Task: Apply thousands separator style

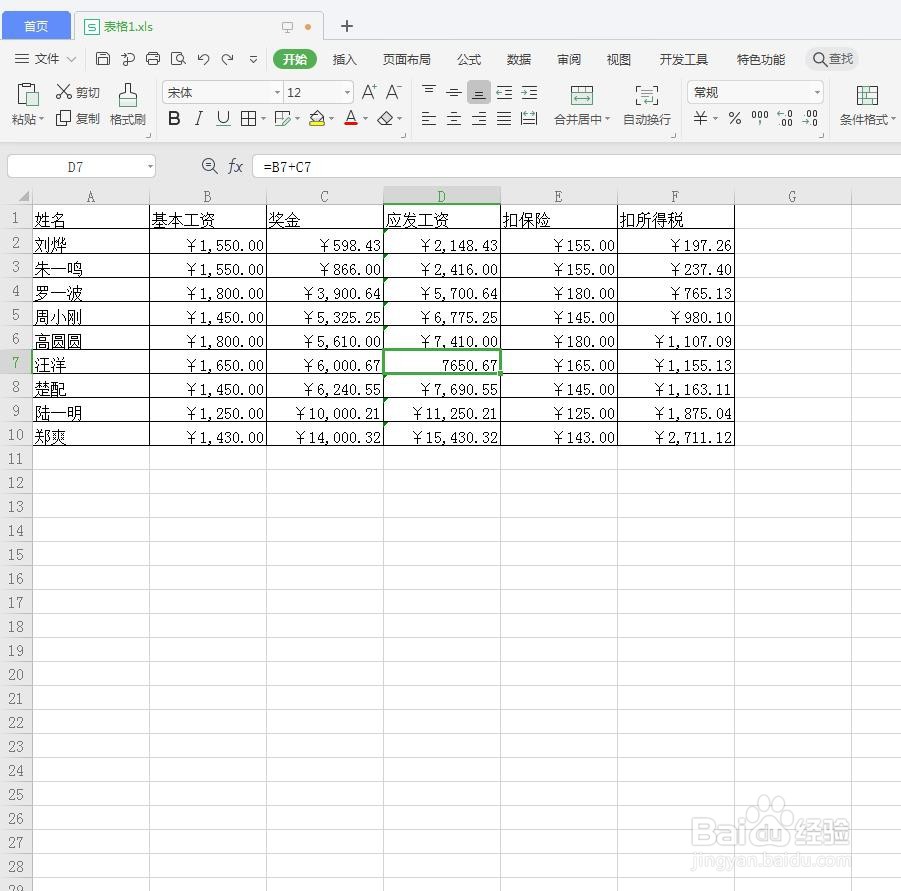Action: pos(760,118)
